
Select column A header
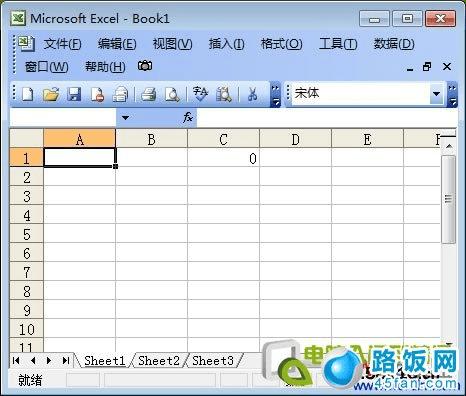pos(80,139)
